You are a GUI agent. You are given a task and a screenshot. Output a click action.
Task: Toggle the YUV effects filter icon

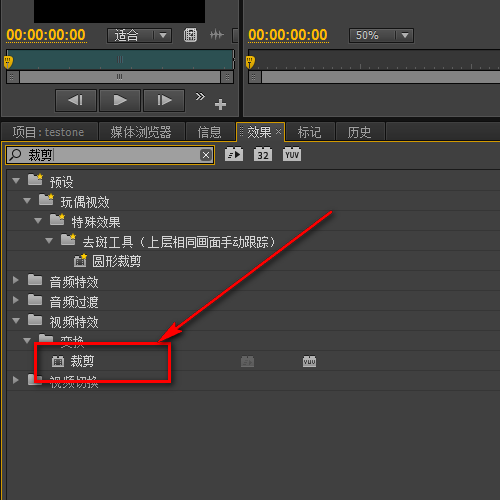292,154
